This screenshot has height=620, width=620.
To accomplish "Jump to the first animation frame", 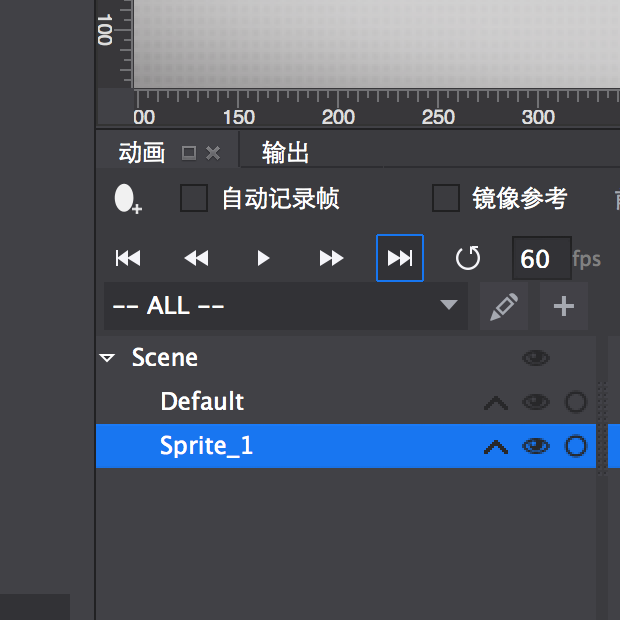I will 128,258.
